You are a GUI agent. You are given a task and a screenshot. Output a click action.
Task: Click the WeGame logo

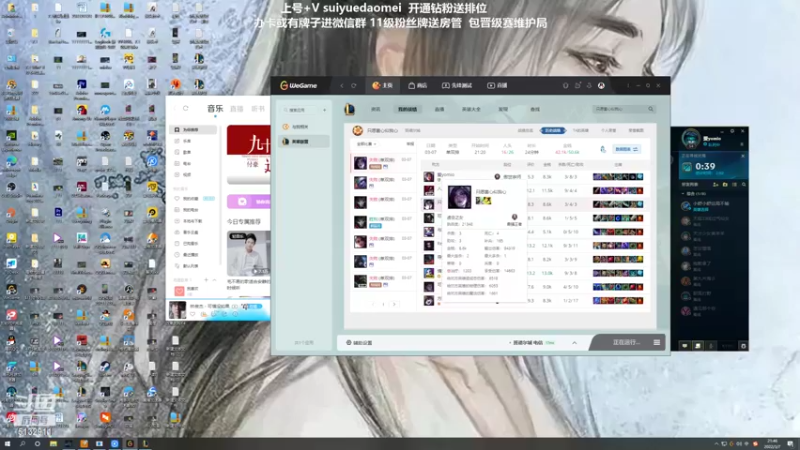pos(298,86)
